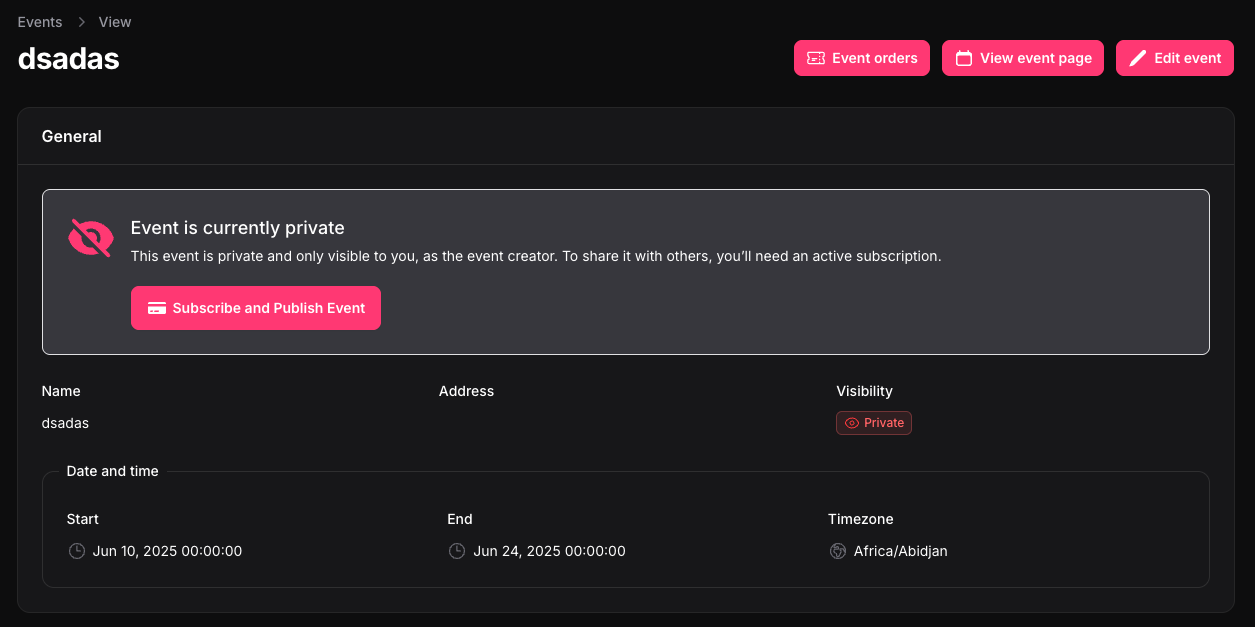Screen dimensions: 1255x627
Task: Click the clock icon beside the End date
Action: (457, 551)
